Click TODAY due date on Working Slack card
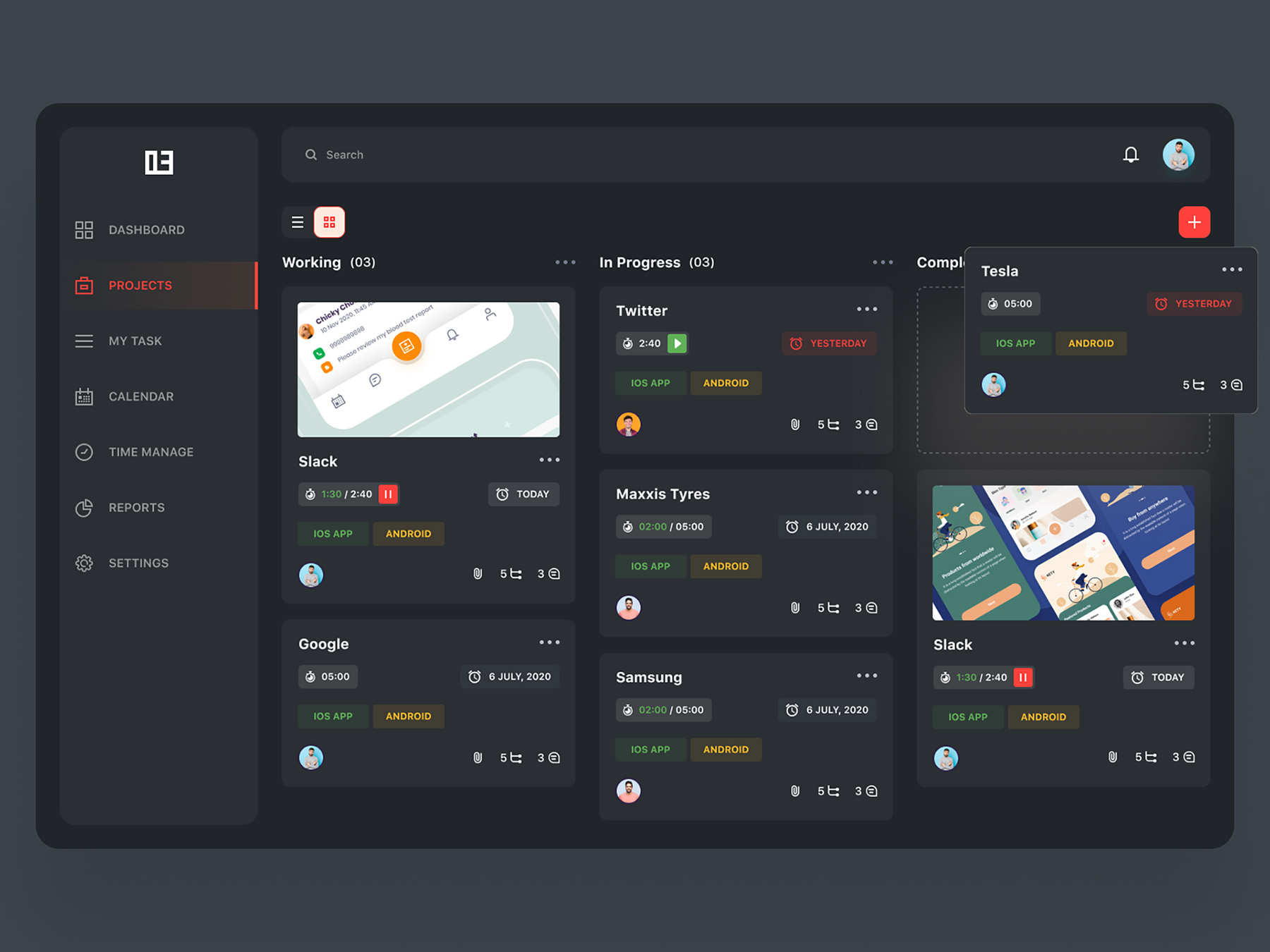Image resolution: width=1270 pixels, height=952 pixels. pyautogui.click(x=524, y=494)
